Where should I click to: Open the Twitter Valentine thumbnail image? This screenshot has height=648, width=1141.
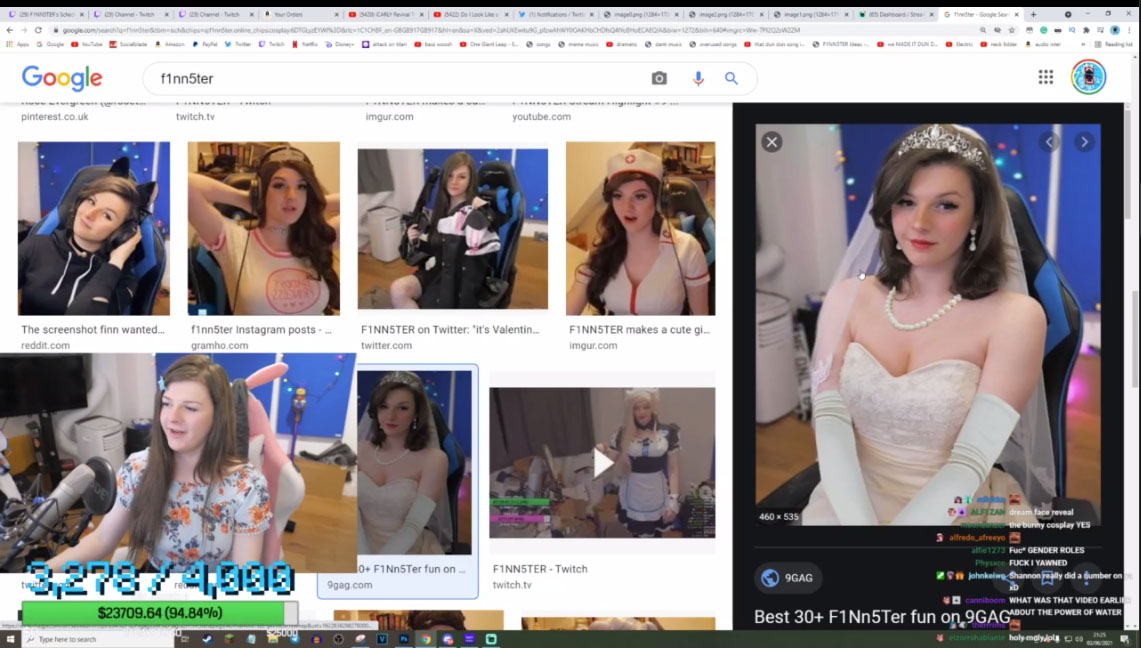[453, 229]
